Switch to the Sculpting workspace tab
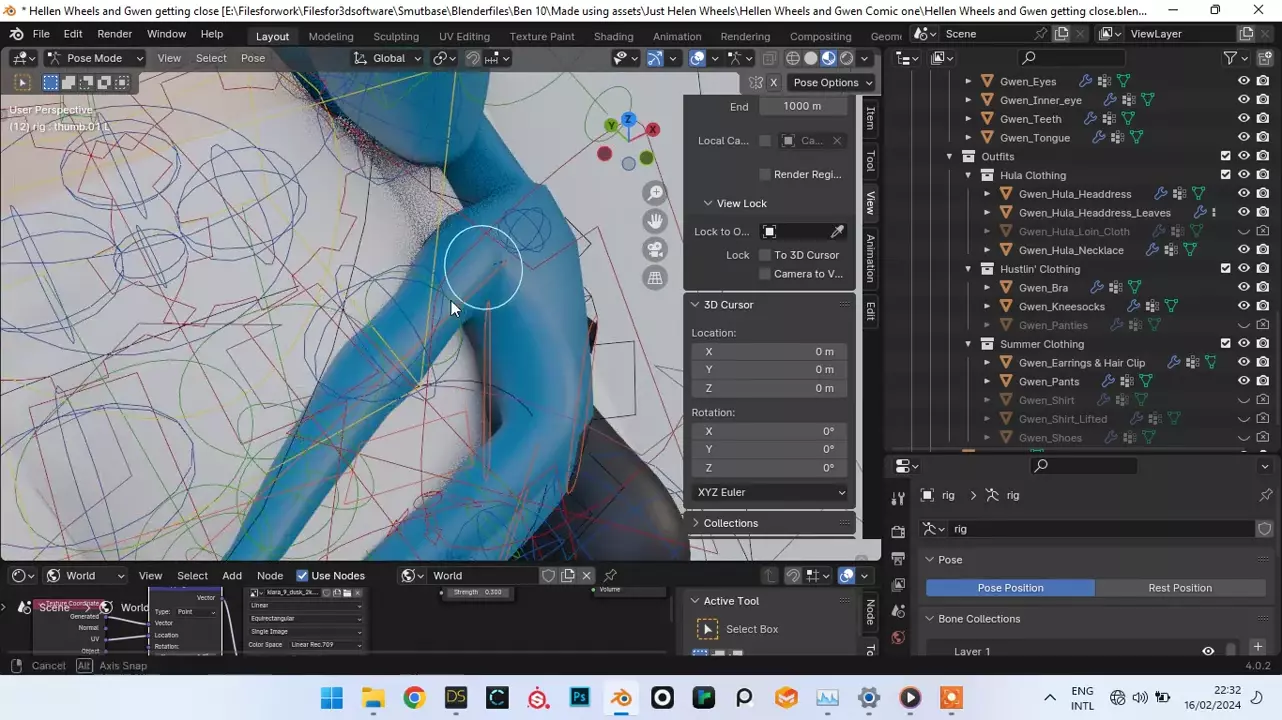Screen dimensions: 1282x720 395,36
